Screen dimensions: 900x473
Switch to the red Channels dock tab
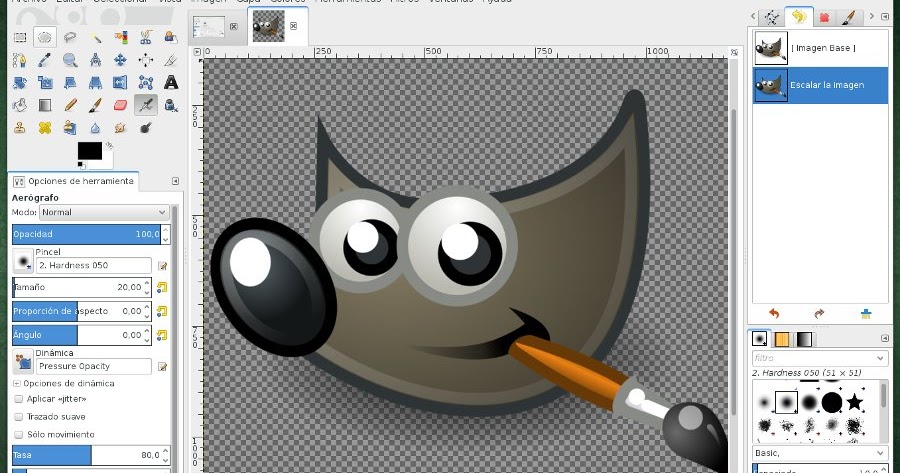(x=825, y=17)
